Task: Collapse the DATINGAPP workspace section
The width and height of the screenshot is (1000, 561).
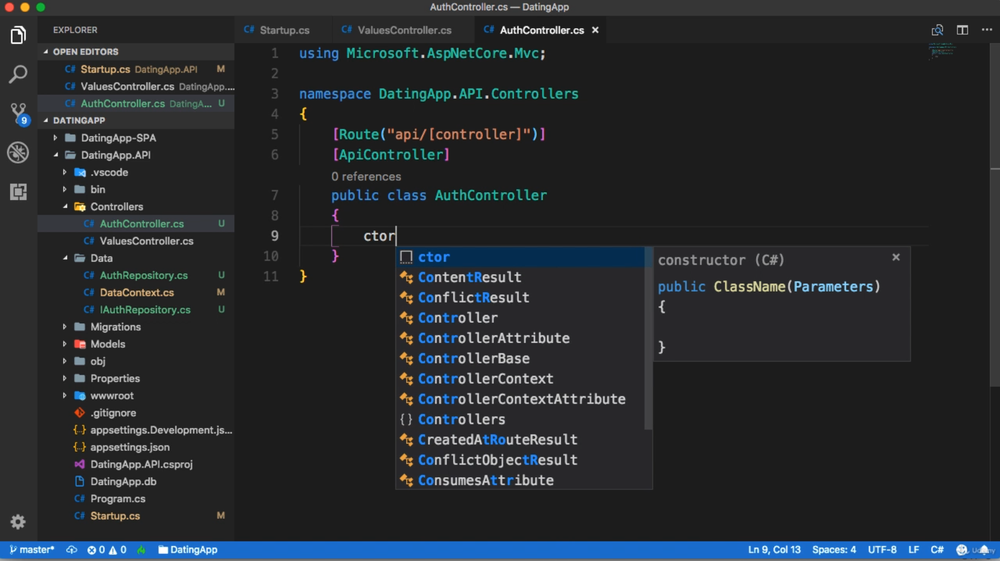Action: tap(136, 120)
